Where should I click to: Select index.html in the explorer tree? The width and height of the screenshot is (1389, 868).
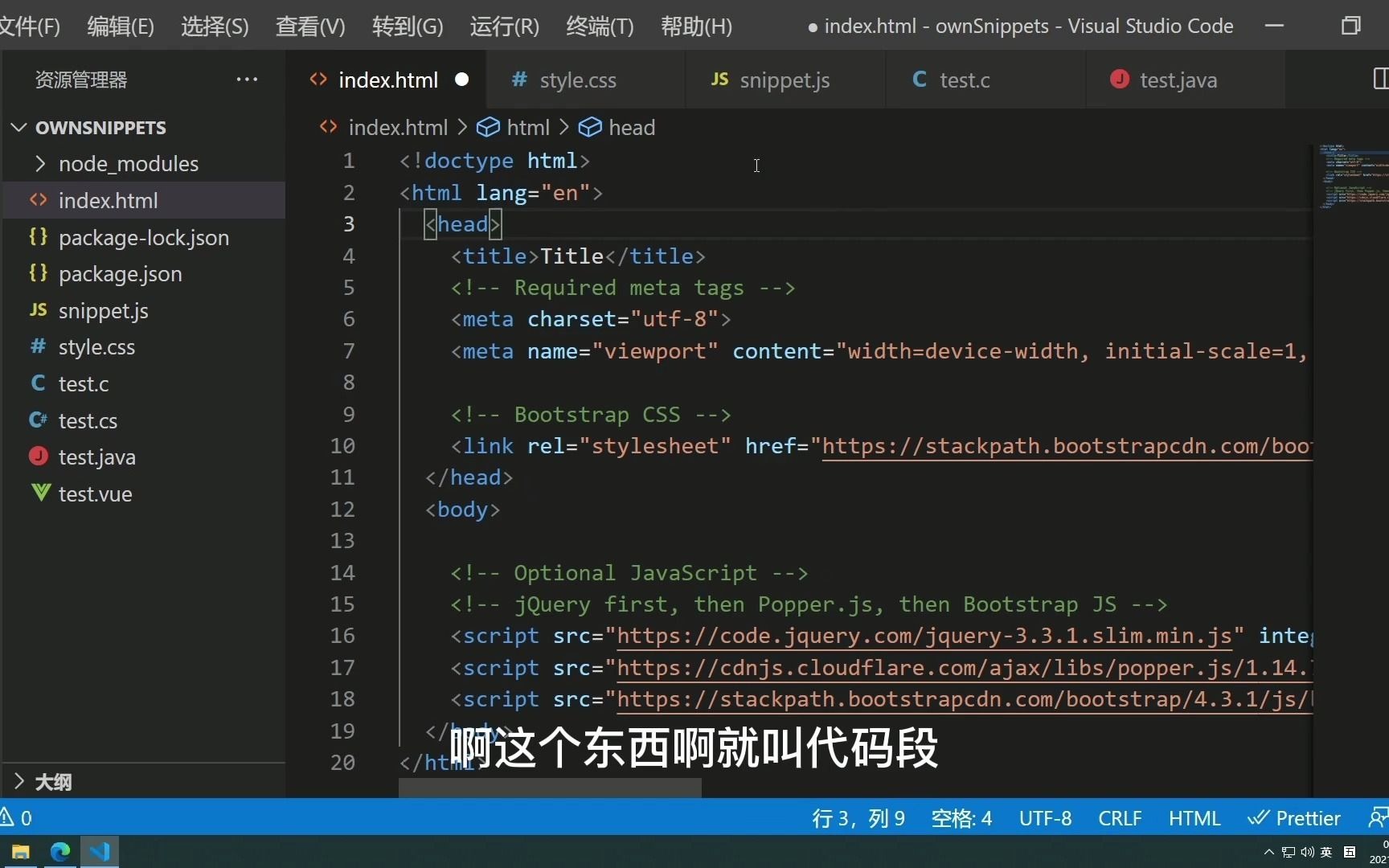[x=143, y=200]
